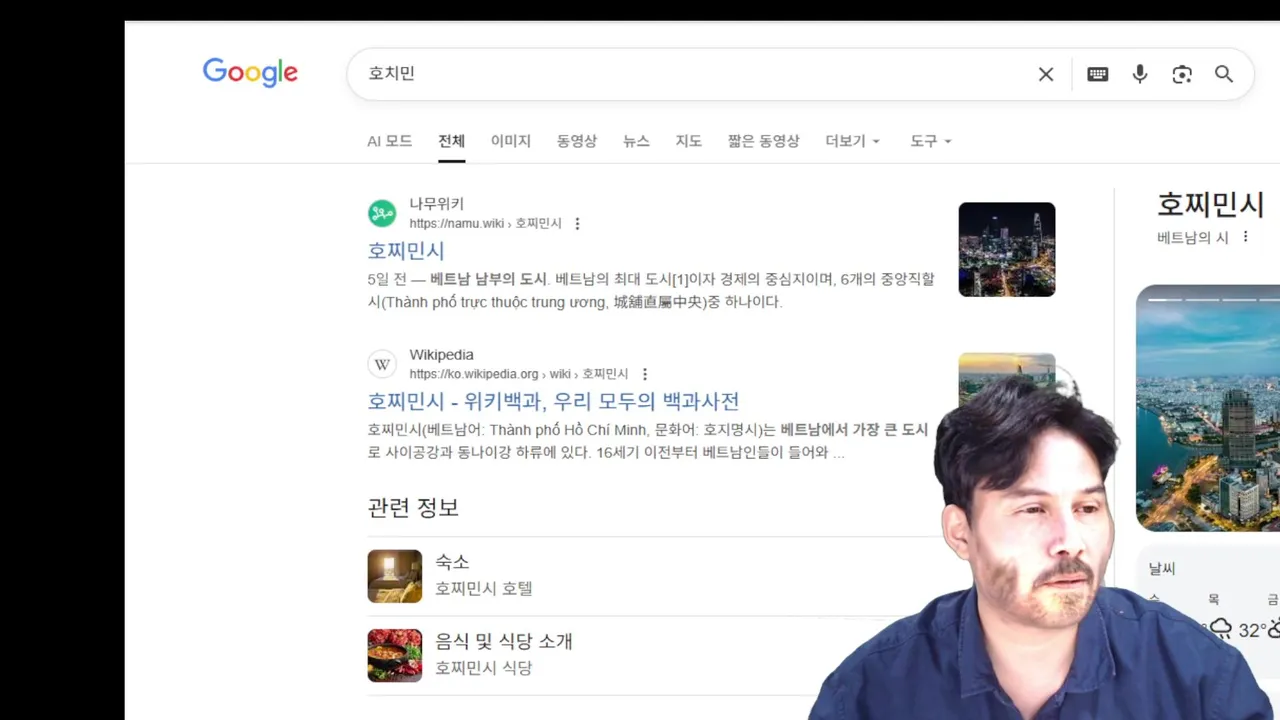Viewport: 1280px width, 720px height.
Task: Click the 베트남의 시 subtitle text
Action: click(x=1193, y=237)
